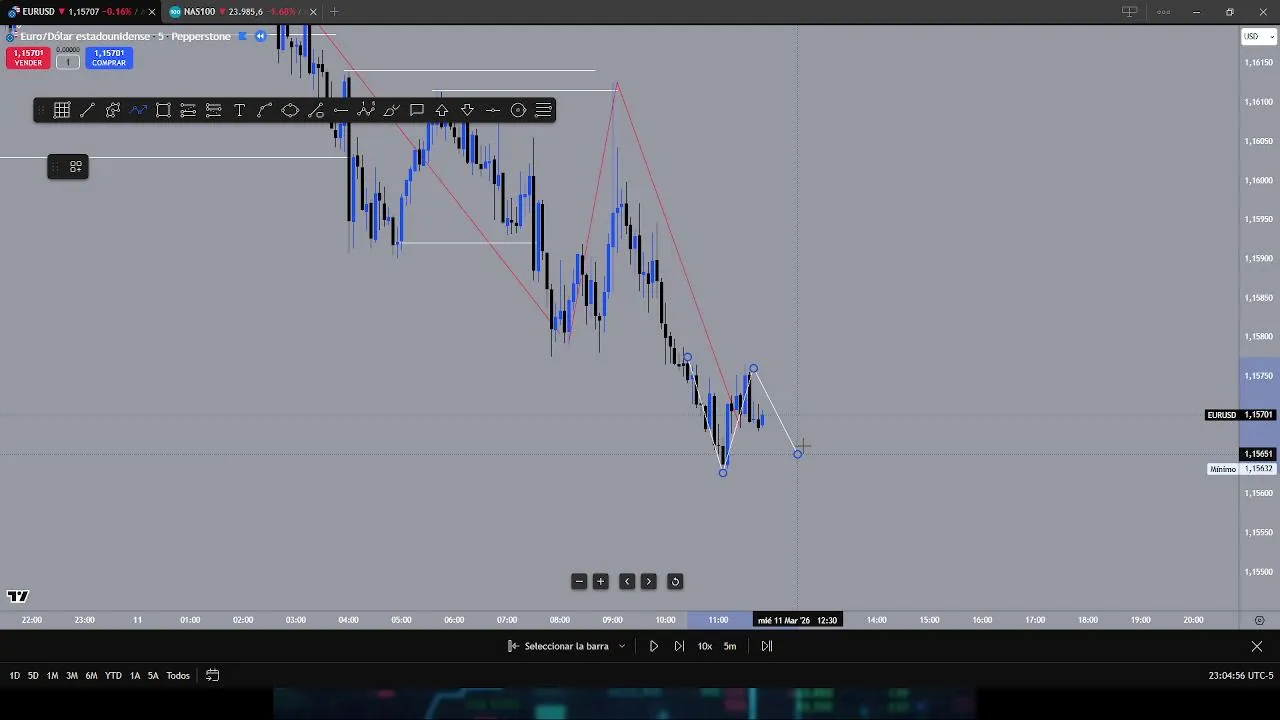Select the grid tool in favorites toolbar
Image resolution: width=1280 pixels, height=720 pixels.
point(62,110)
